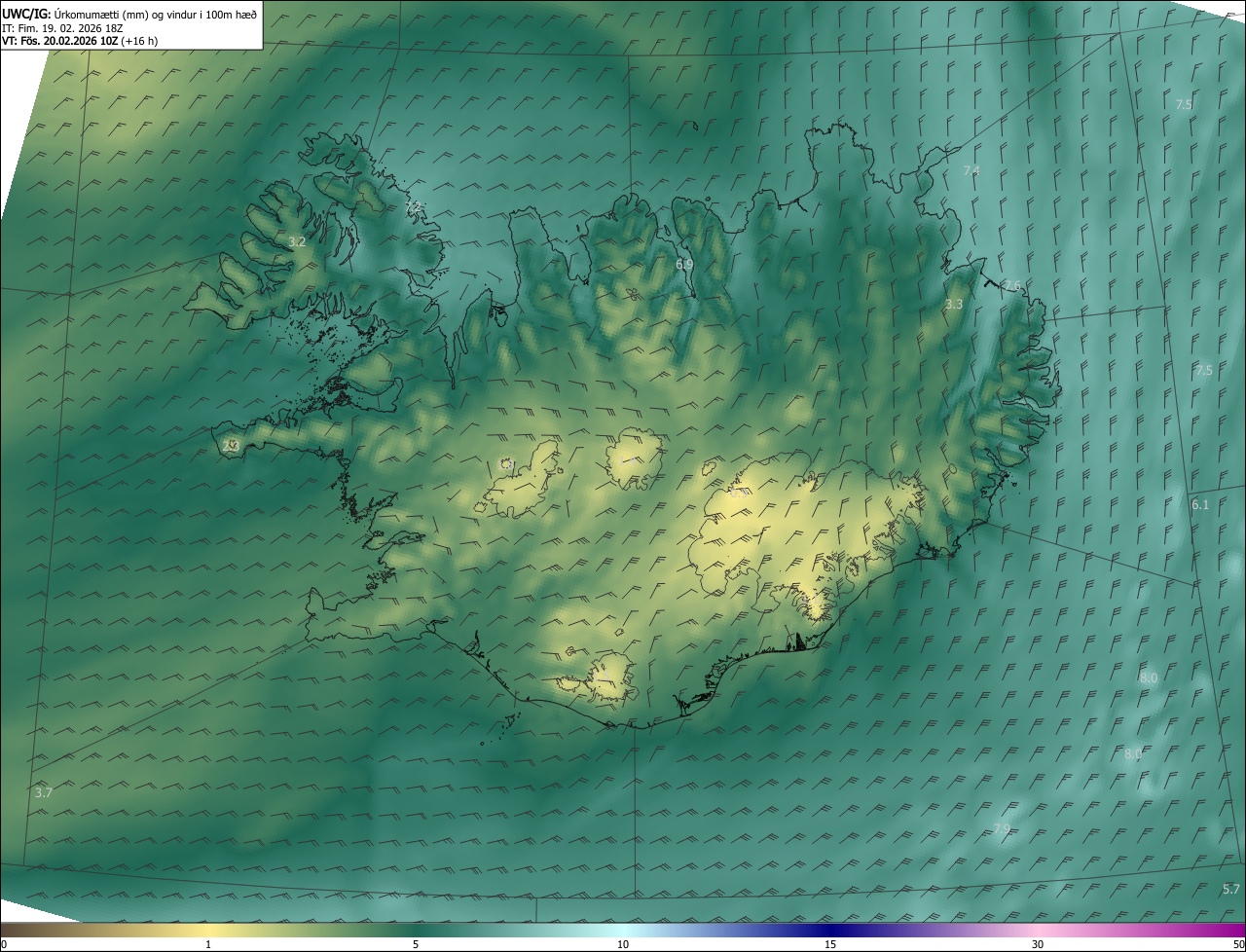Screen dimensions: 1246x952
Task: Click the 3.2 value over the Westfjords
Action: [x=297, y=241]
